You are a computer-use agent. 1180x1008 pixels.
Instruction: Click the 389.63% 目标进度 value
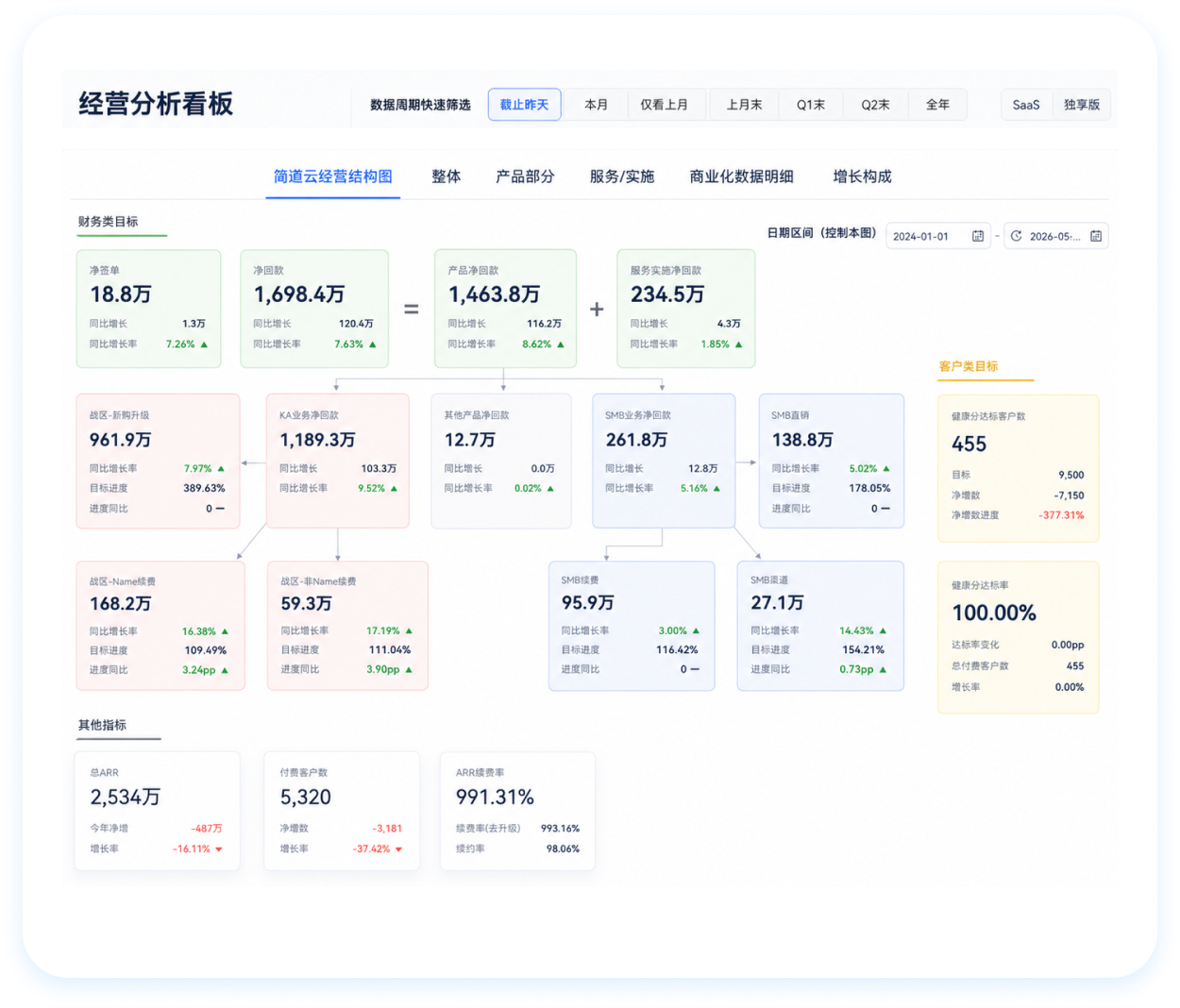pos(204,489)
